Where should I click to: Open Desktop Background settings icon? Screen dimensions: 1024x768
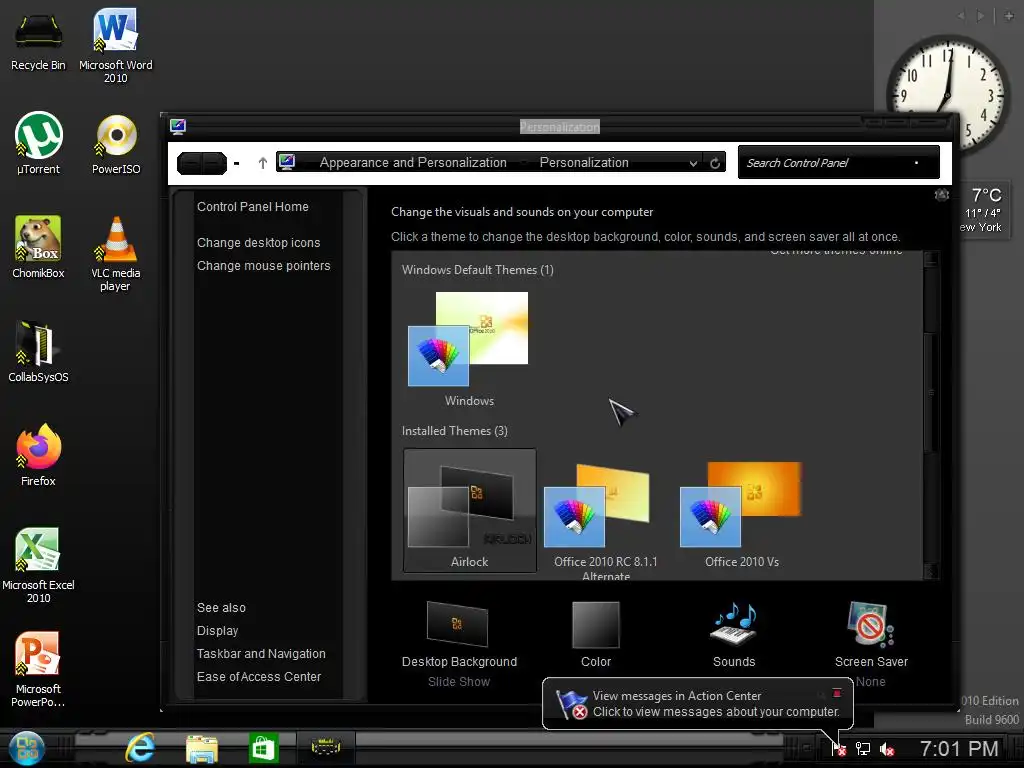(x=457, y=624)
